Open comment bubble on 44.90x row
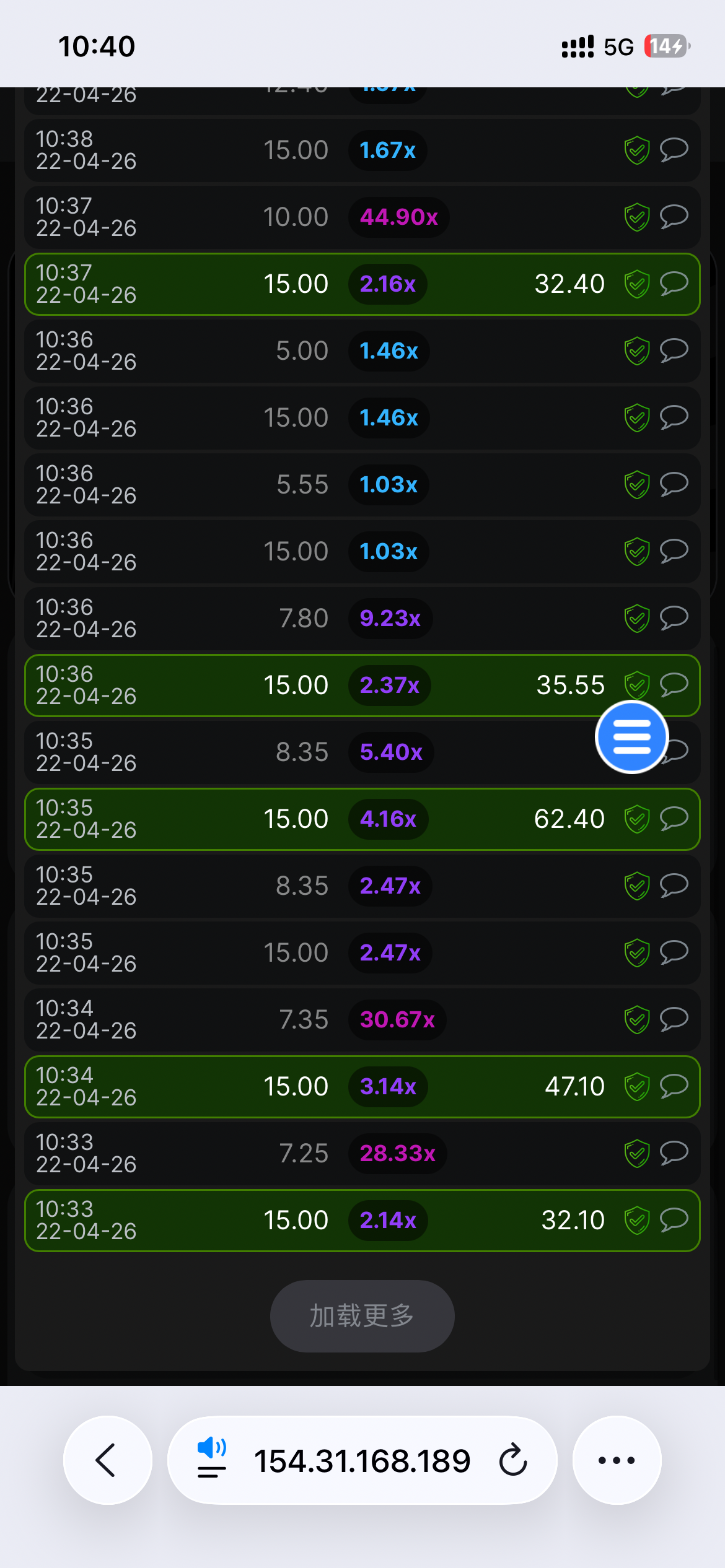The height and width of the screenshot is (1568, 725). tap(674, 217)
